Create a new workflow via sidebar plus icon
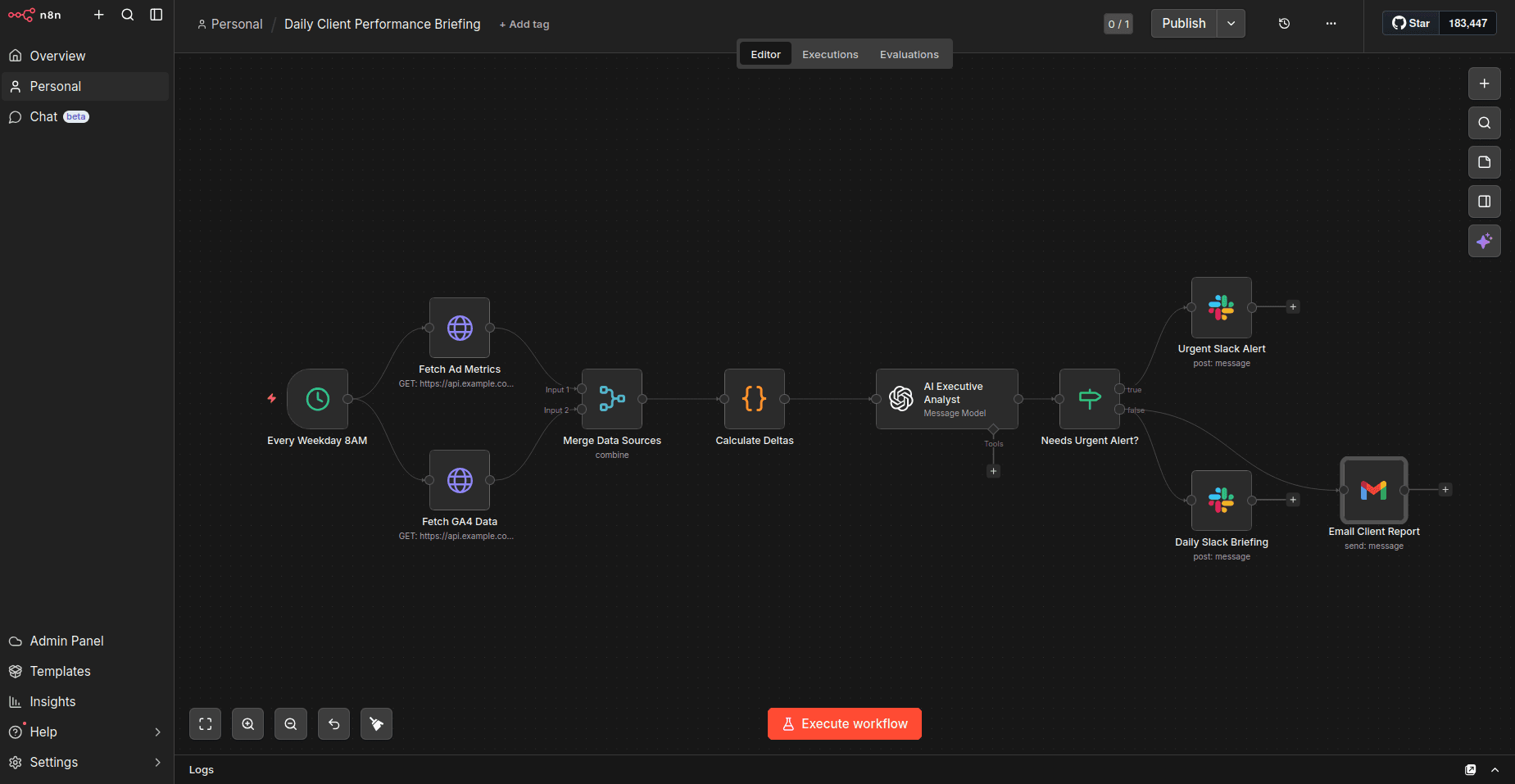Screen dimensions: 1515x784 click(99, 14)
